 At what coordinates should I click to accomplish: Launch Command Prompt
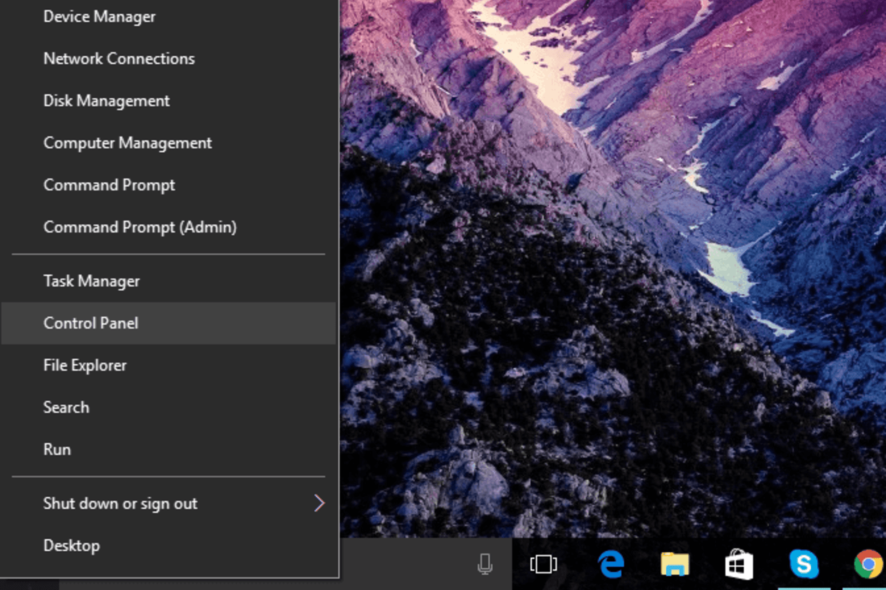tap(108, 185)
